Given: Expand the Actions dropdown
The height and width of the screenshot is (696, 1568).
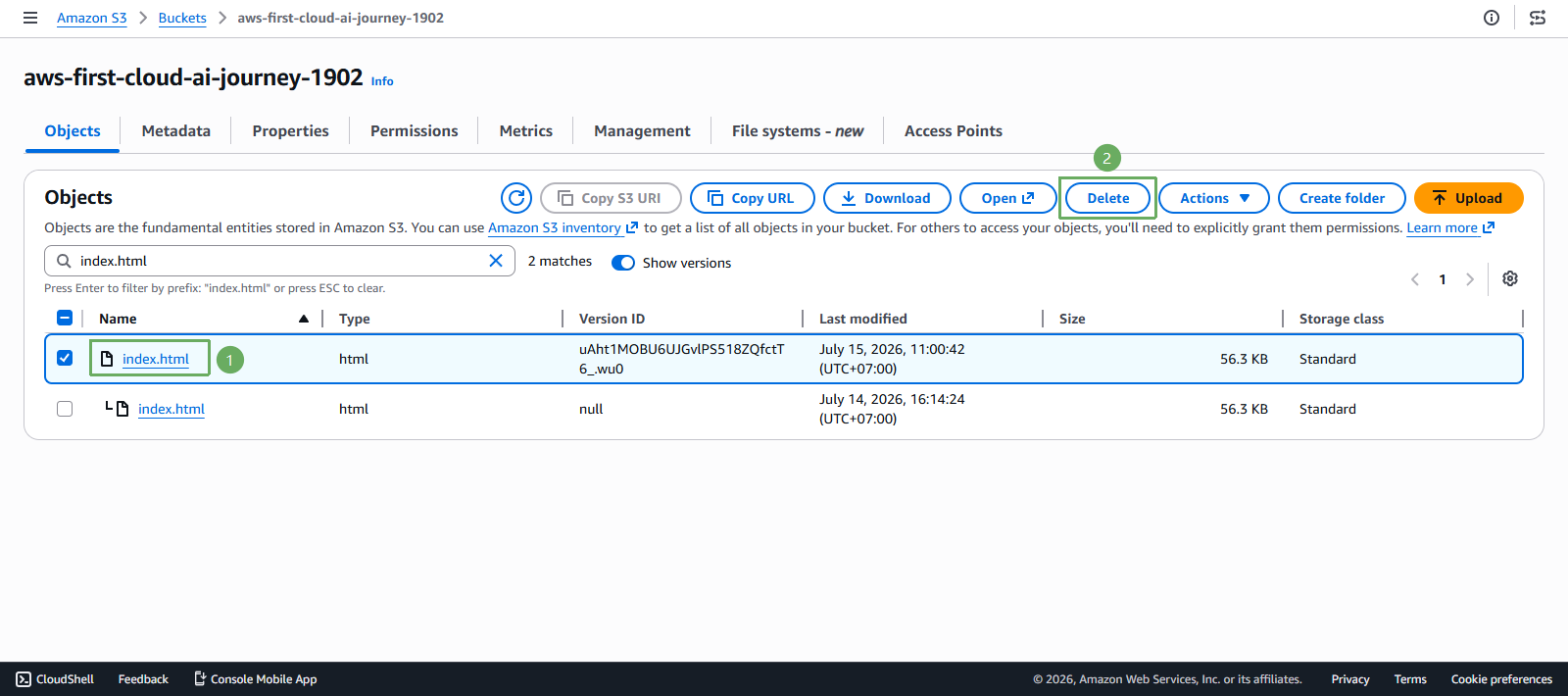Looking at the screenshot, I should (1214, 198).
